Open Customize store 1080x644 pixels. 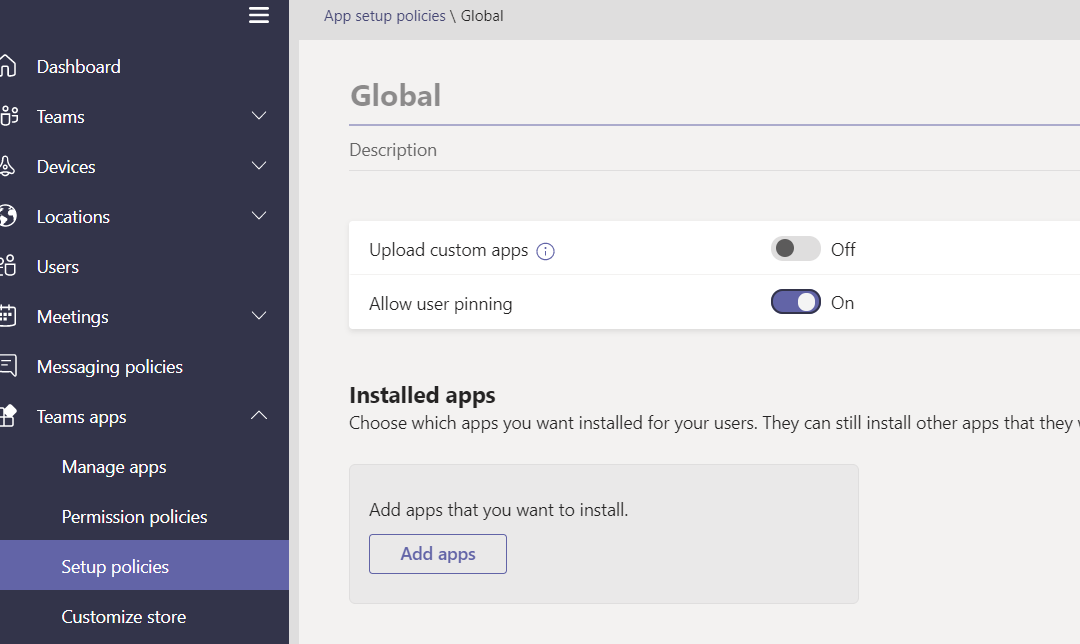(124, 616)
